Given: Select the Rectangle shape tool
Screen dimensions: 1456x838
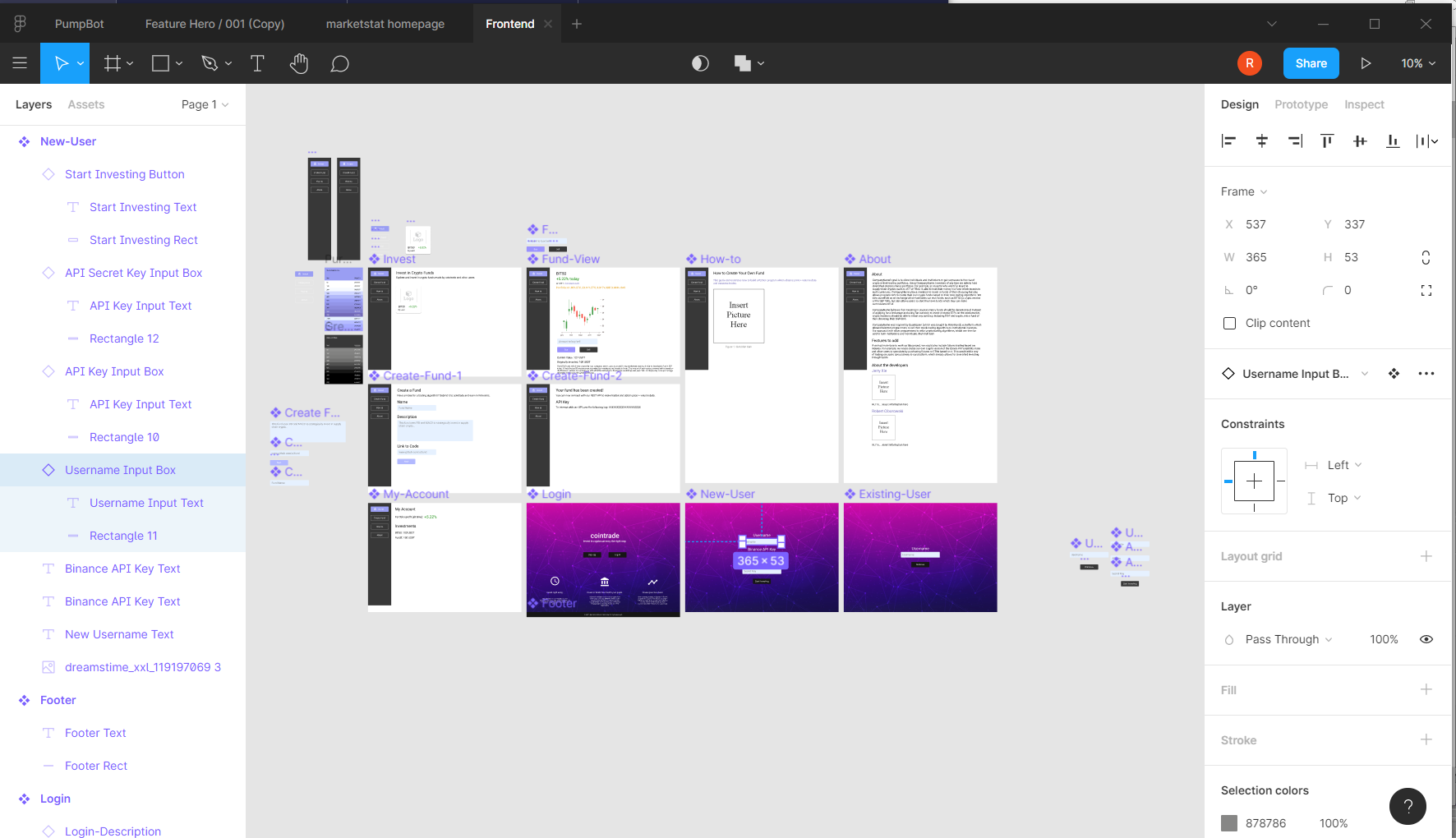Looking at the screenshot, I should [x=161, y=63].
